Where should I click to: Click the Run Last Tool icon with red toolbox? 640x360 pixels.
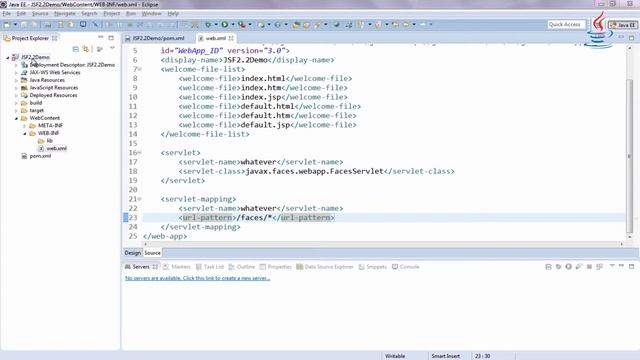pyautogui.click(x=242, y=24)
